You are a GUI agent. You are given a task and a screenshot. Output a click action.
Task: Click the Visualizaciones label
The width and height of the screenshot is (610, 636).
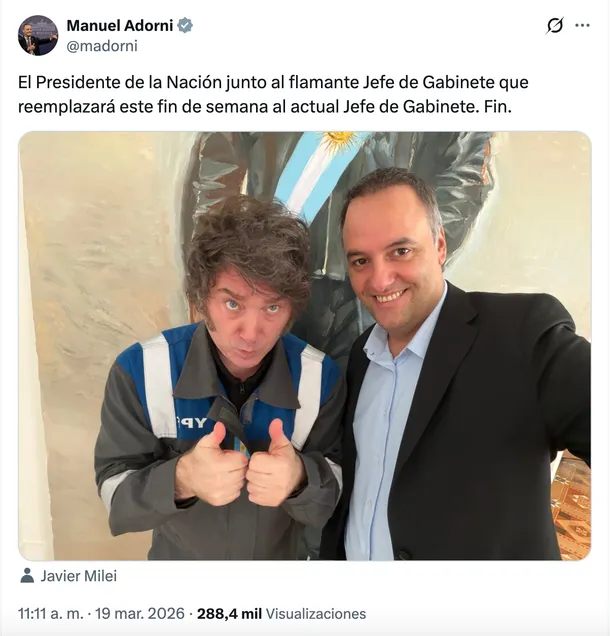(316, 614)
